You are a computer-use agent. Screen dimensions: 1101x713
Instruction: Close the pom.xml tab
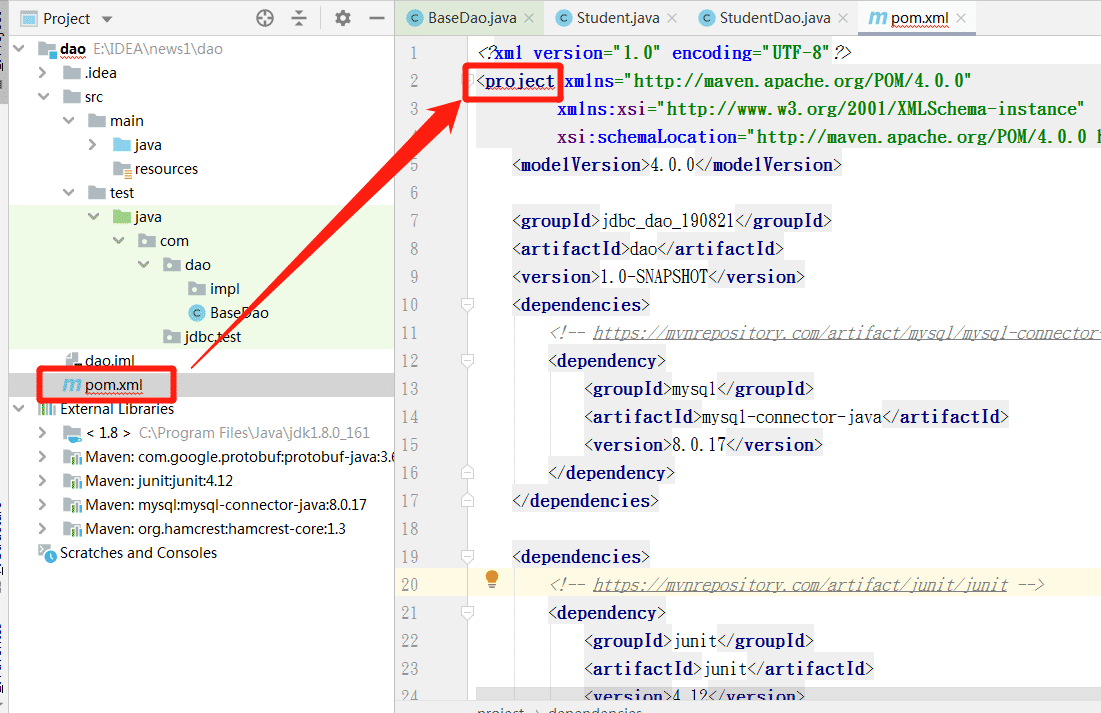pos(961,18)
